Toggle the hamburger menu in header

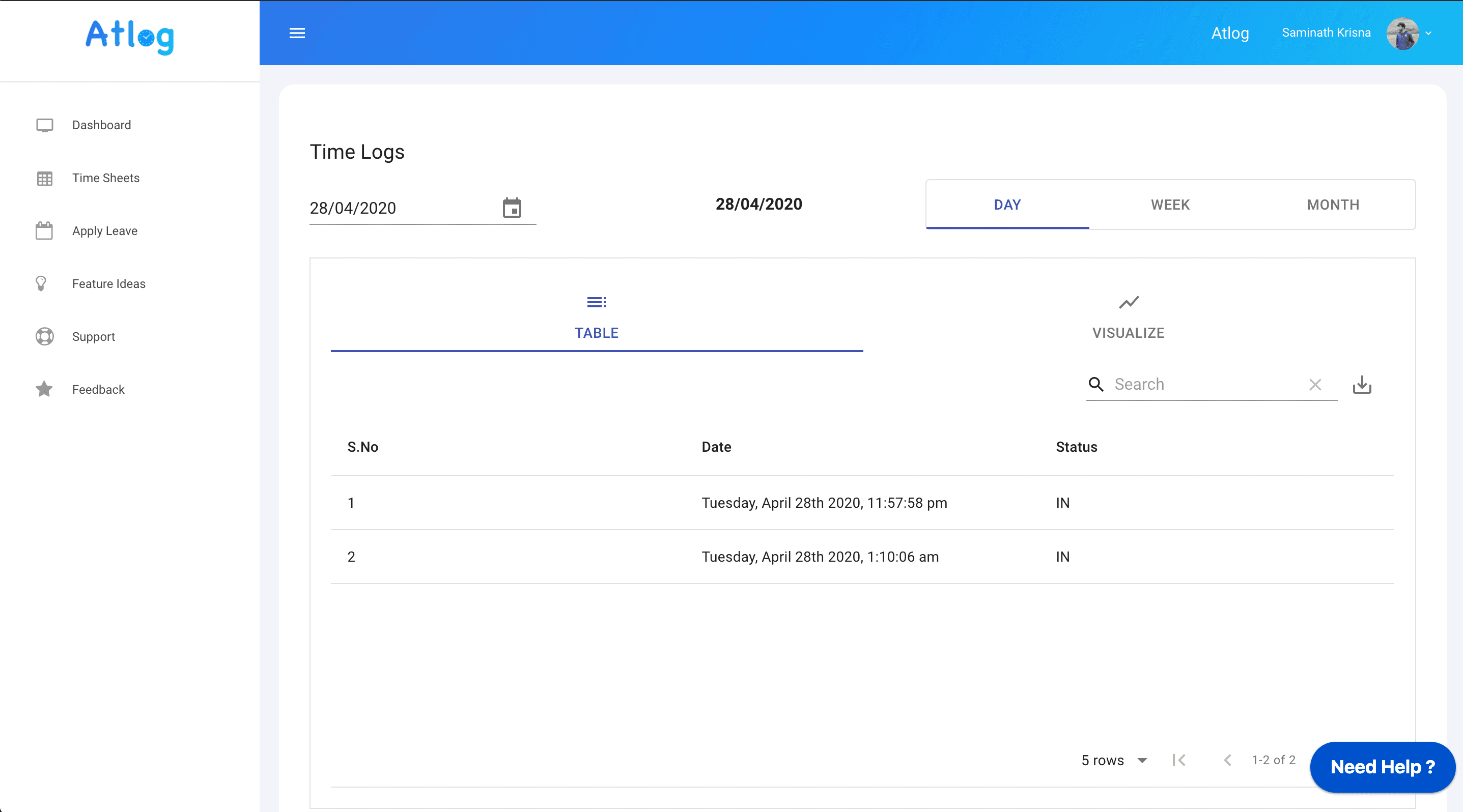(x=297, y=33)
